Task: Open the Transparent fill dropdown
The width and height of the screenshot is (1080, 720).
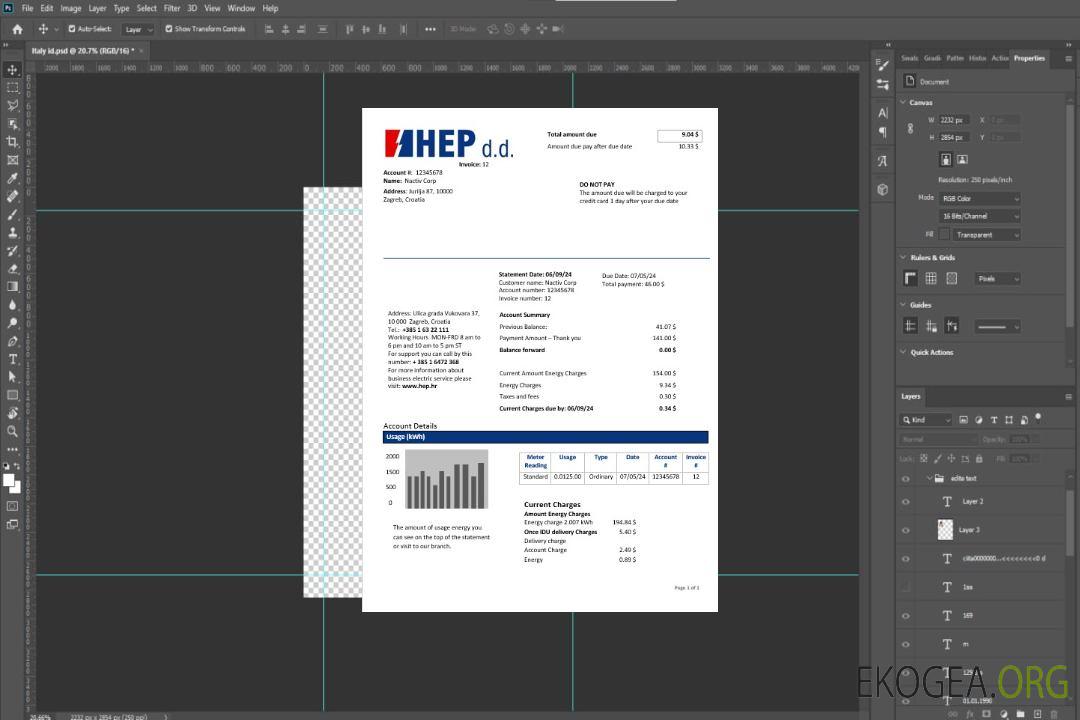Action: (x=987, y=235)
